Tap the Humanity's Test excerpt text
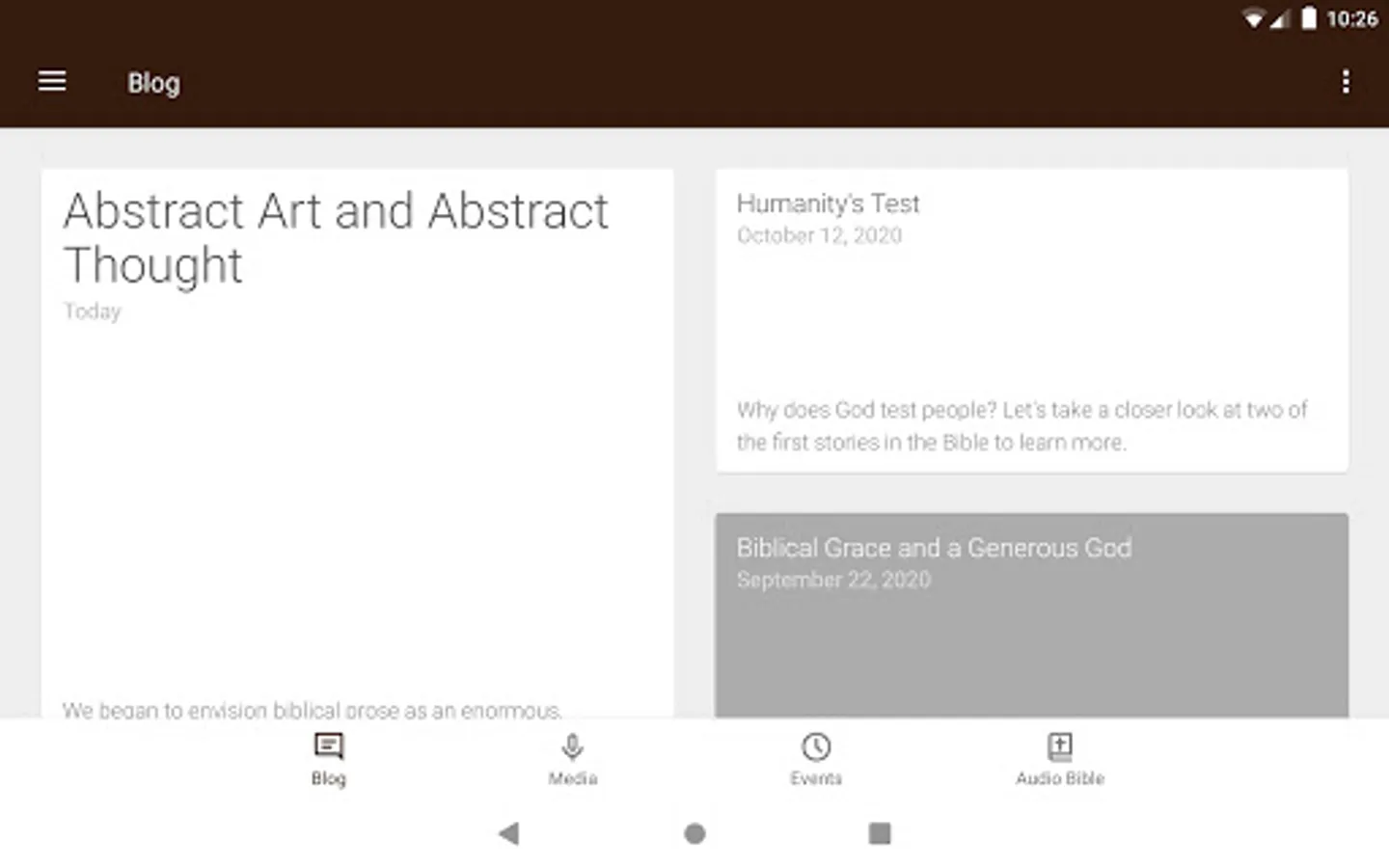 coord(1022,425)
